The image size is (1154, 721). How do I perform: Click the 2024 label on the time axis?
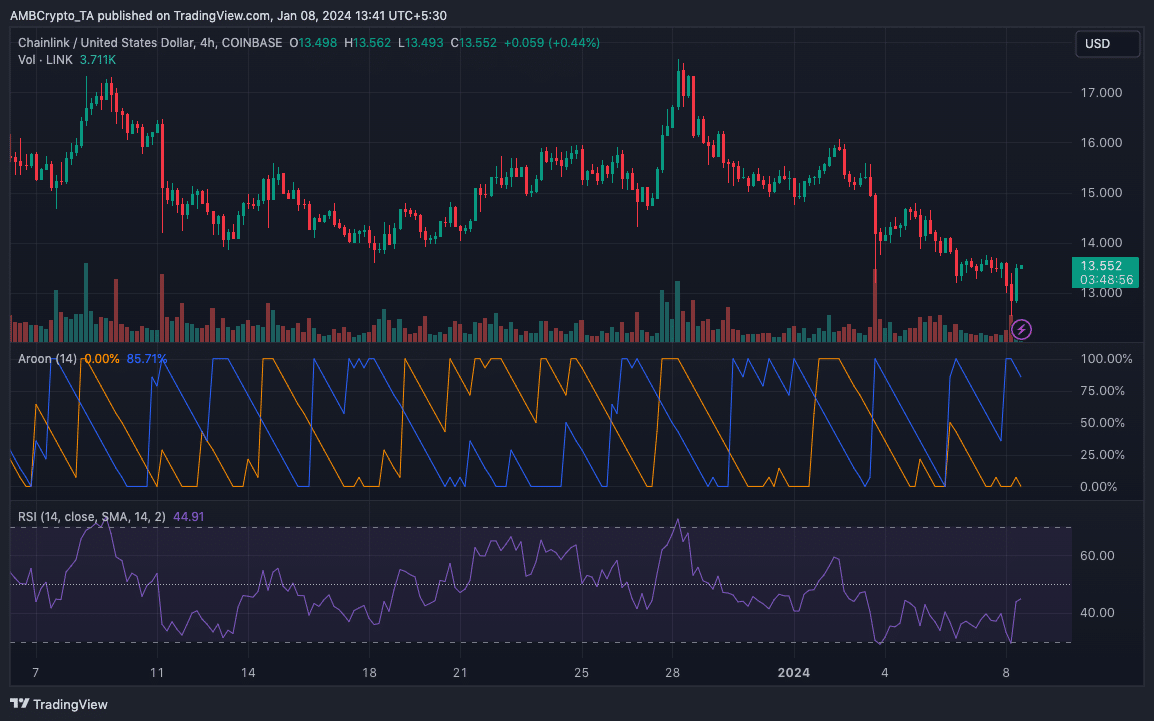click(794, 673)
